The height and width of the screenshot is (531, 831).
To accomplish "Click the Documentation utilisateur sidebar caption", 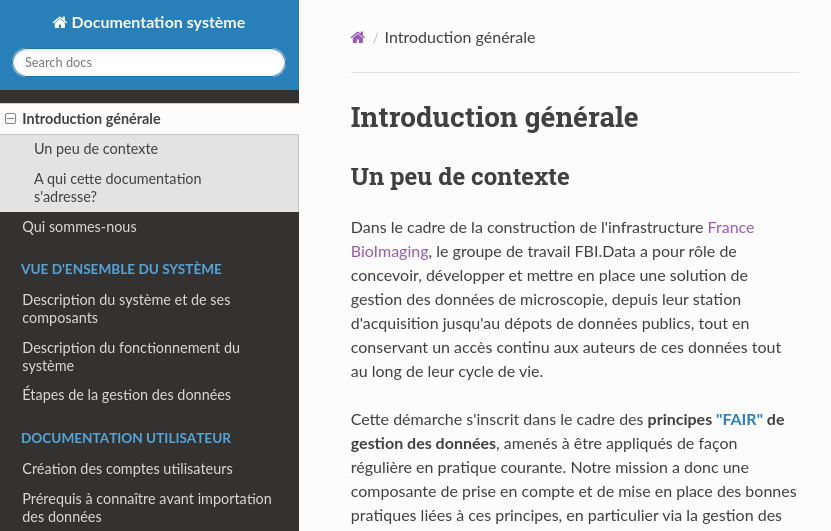I will (x=126, y=438).
